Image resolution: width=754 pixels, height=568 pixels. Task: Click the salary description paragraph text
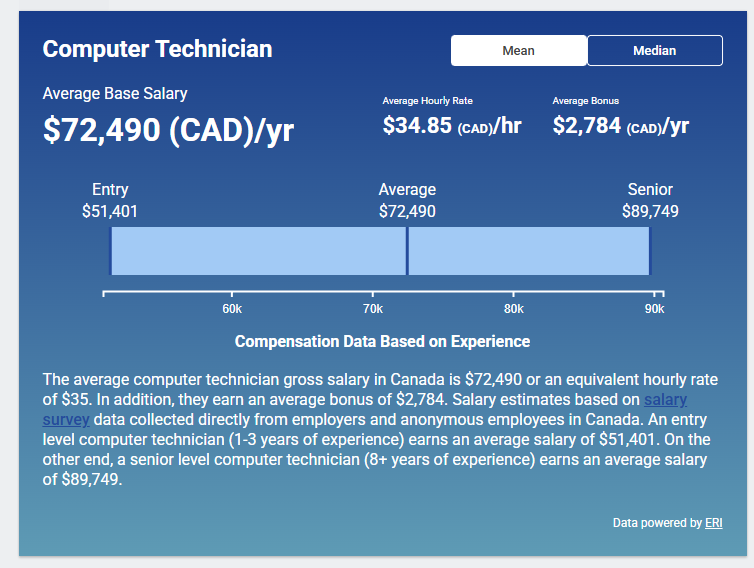coord(380,429)
